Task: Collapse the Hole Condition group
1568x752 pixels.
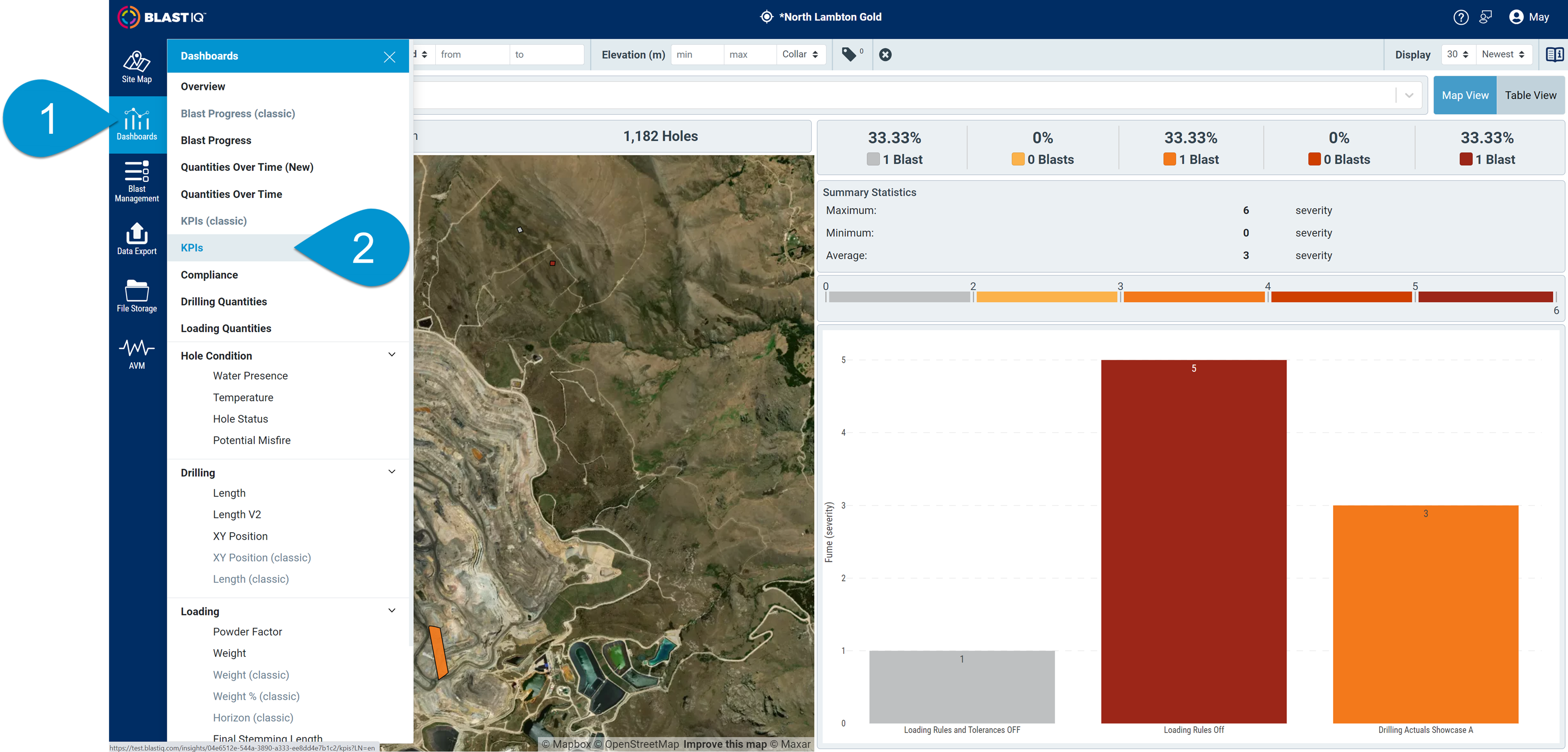Action: pyautogui.click(x=392, y=355)
